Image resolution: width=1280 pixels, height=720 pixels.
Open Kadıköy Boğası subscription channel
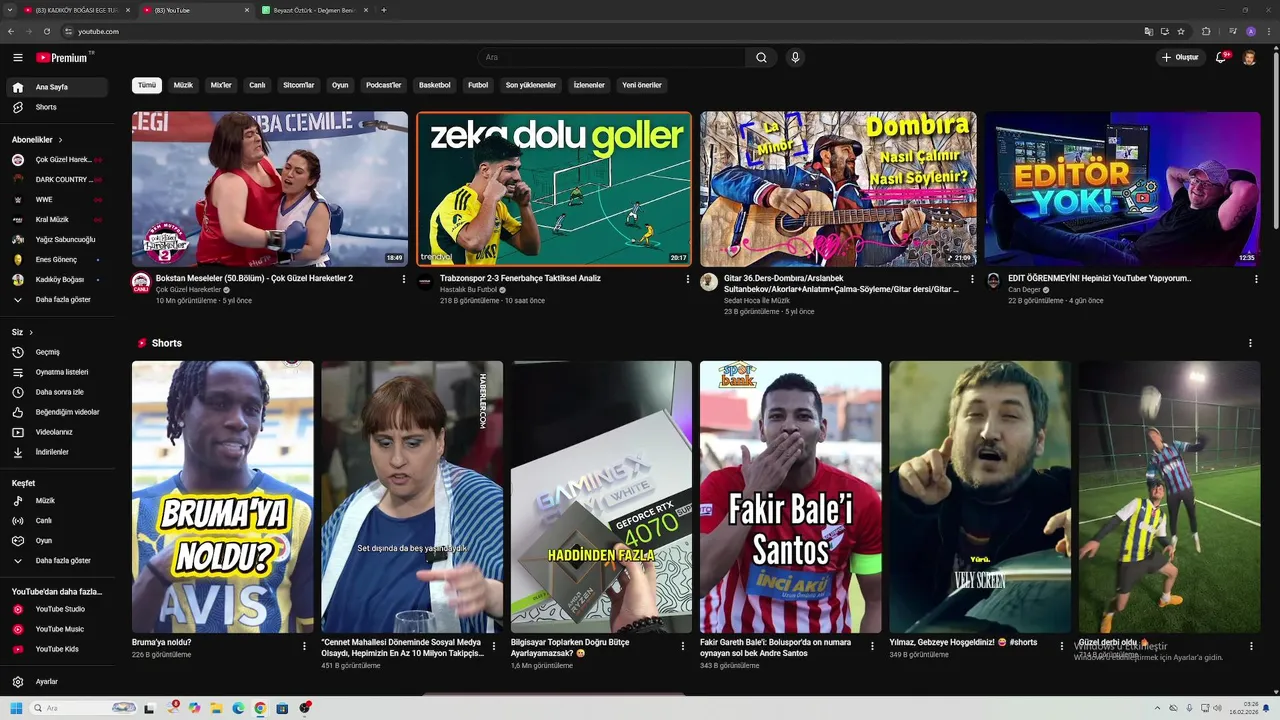pos(59,280)
